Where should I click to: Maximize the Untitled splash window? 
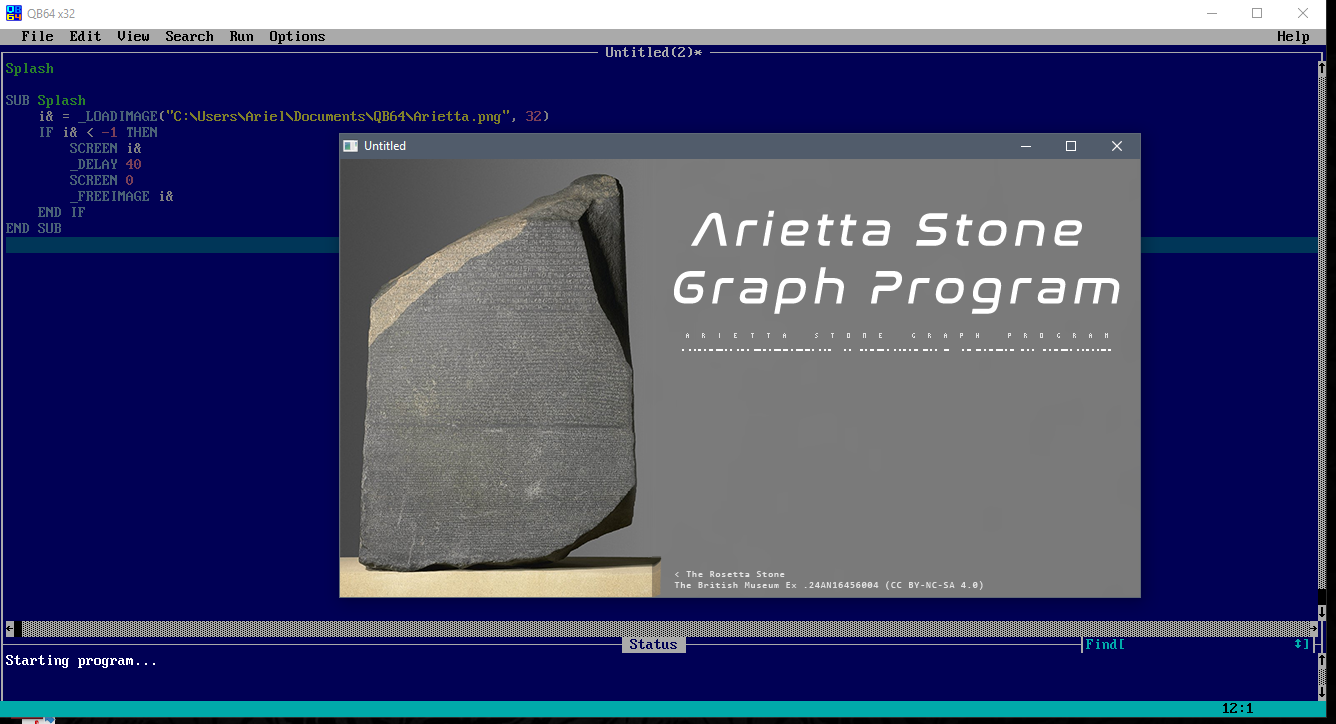coord(1071,146)
